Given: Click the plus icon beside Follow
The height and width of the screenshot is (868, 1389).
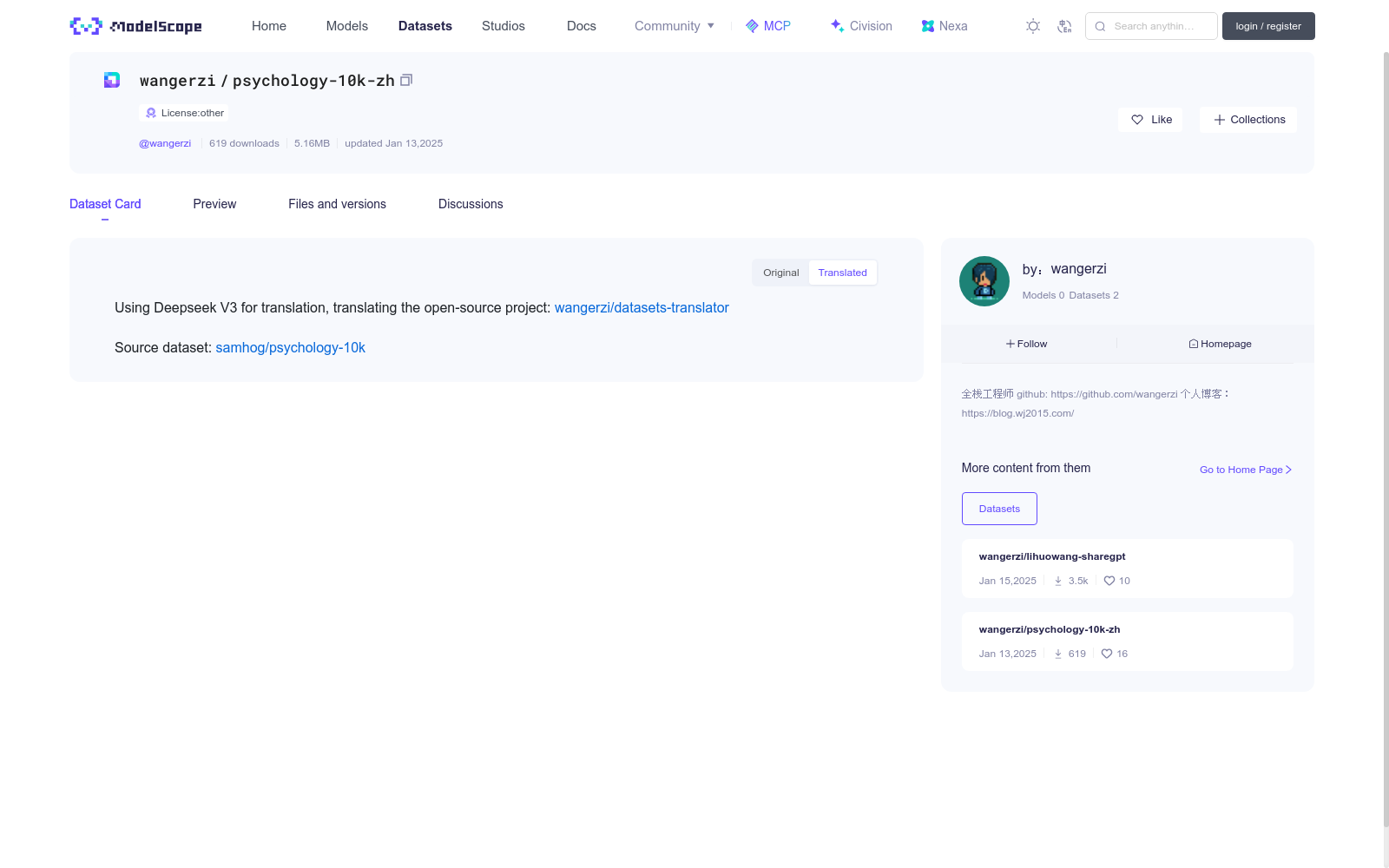Looking at the screenshot, I should point(1010,344).
